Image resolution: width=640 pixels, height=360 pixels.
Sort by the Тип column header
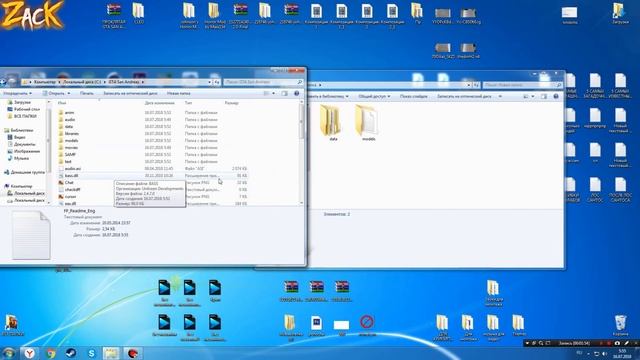pos(189,103)
